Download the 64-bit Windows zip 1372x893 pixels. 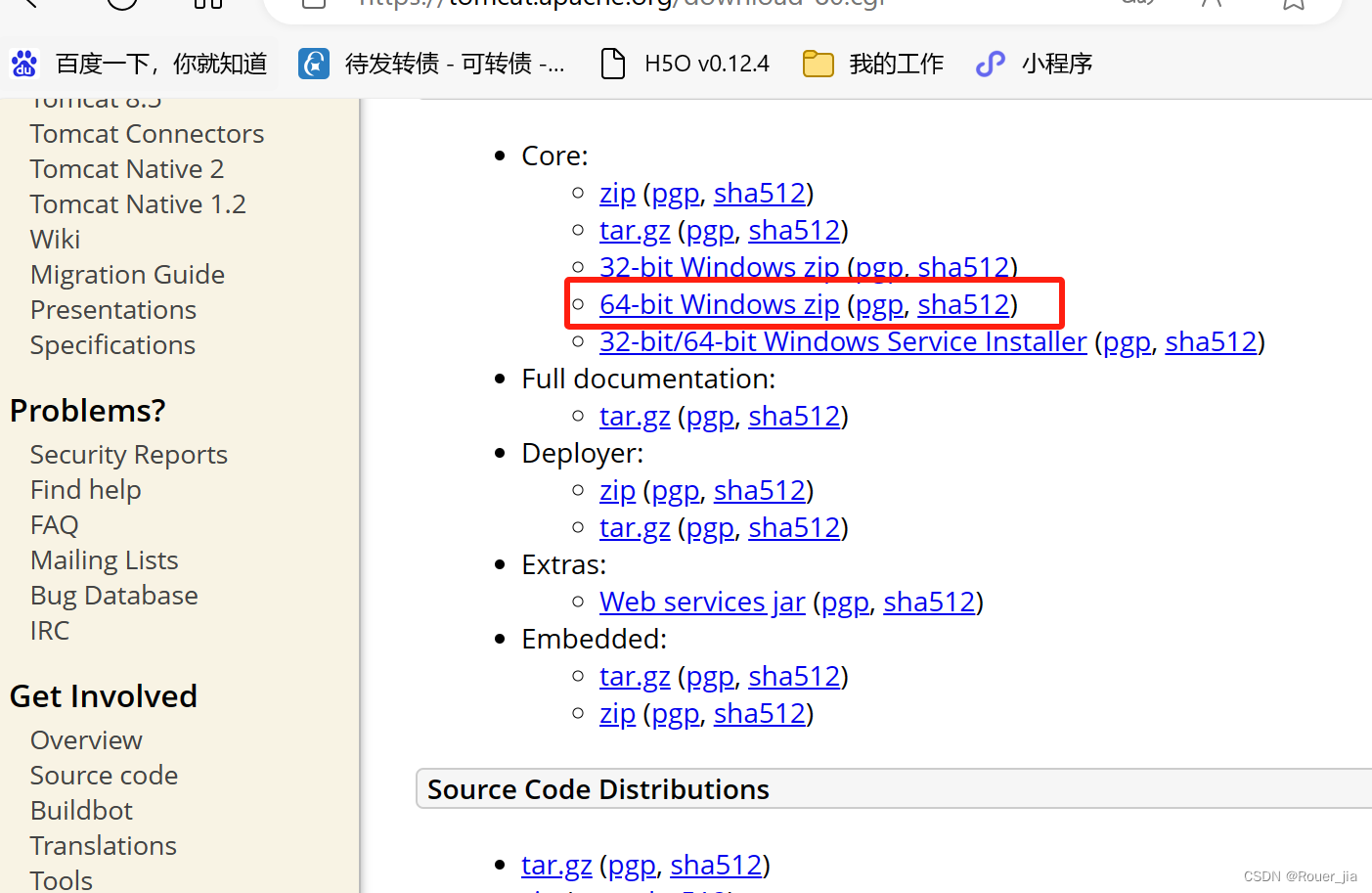(x=719, y=305)
